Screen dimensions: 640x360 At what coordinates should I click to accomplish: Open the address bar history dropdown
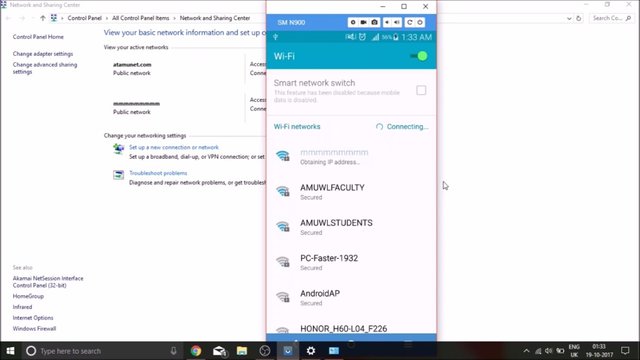tap(569, 18)
